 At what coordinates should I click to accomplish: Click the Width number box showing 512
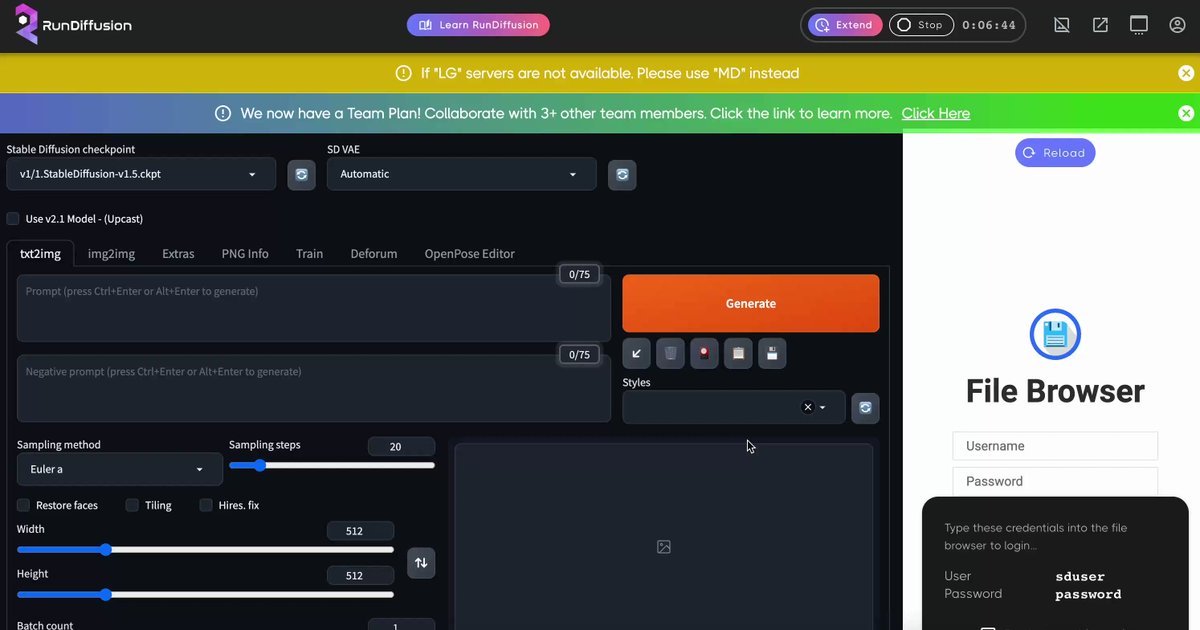360,531
